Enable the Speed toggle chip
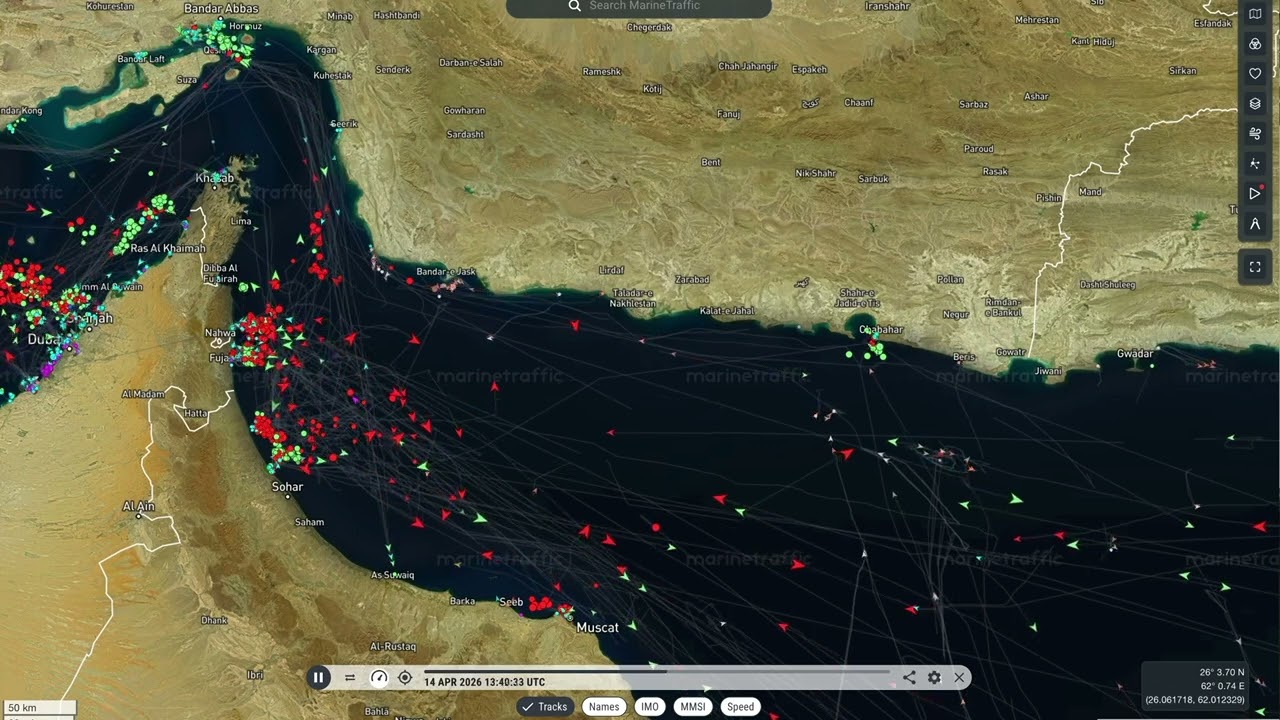Image resolution: width=1280 pixels, height=720 pixels. (x=740, y=706)
